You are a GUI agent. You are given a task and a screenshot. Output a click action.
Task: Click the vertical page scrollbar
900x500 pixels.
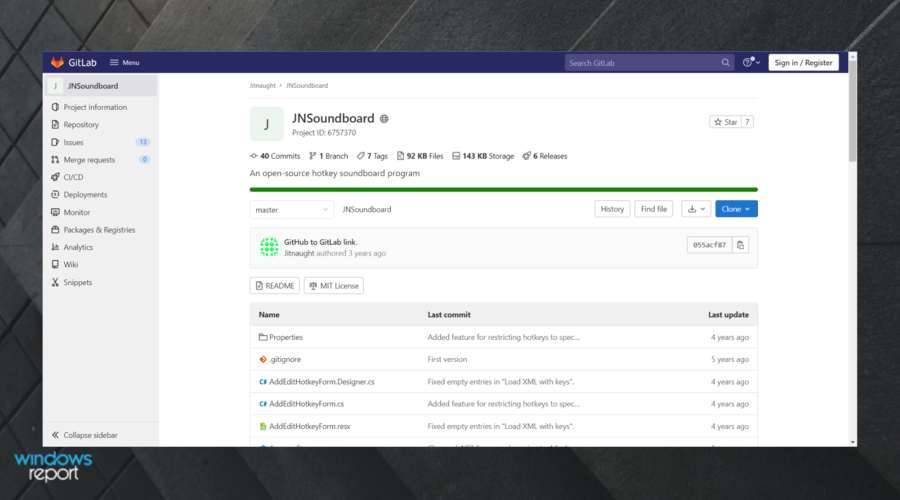pos(853,111)
